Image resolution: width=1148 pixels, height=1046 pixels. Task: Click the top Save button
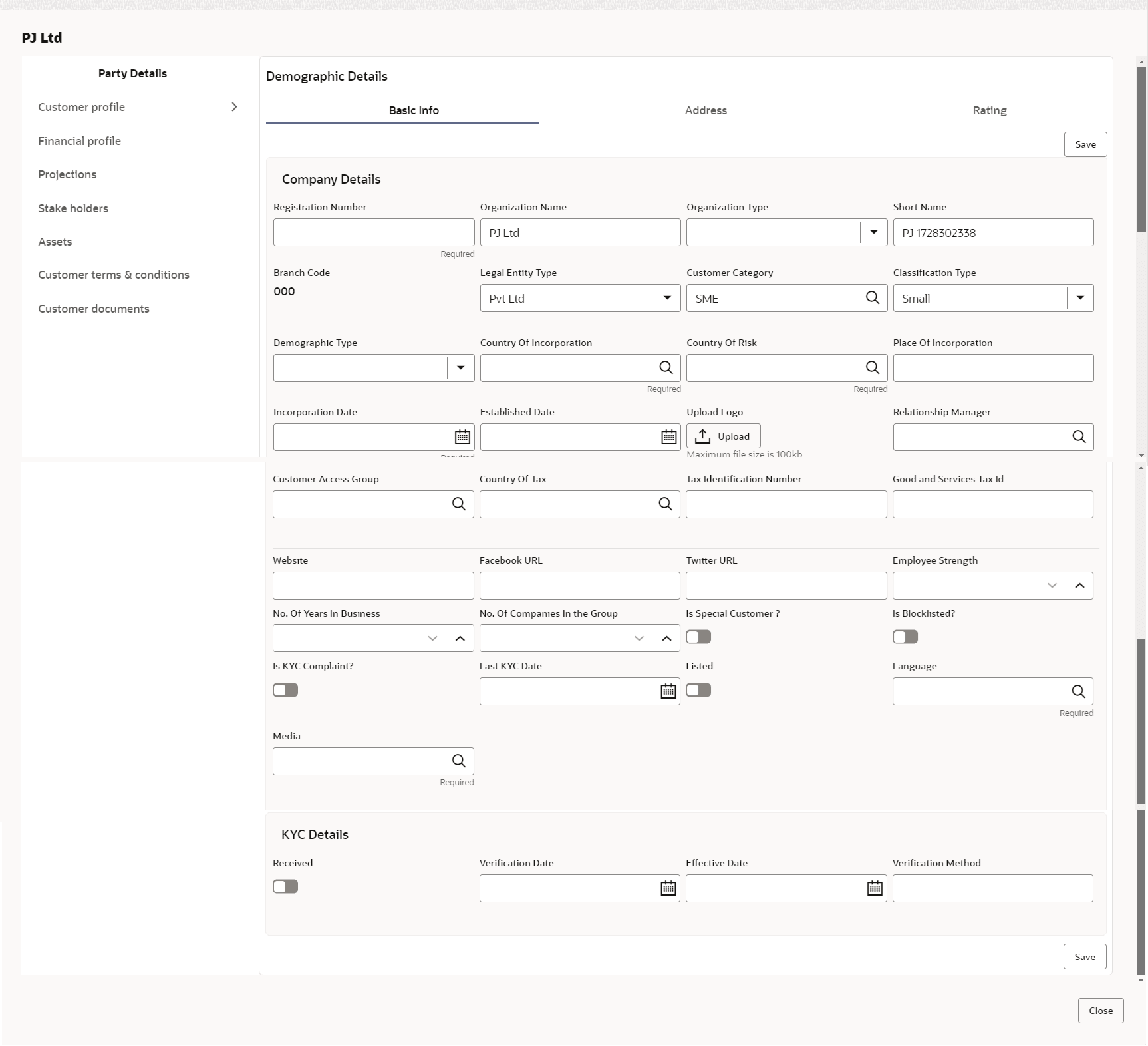click(x=1085, y=144)
